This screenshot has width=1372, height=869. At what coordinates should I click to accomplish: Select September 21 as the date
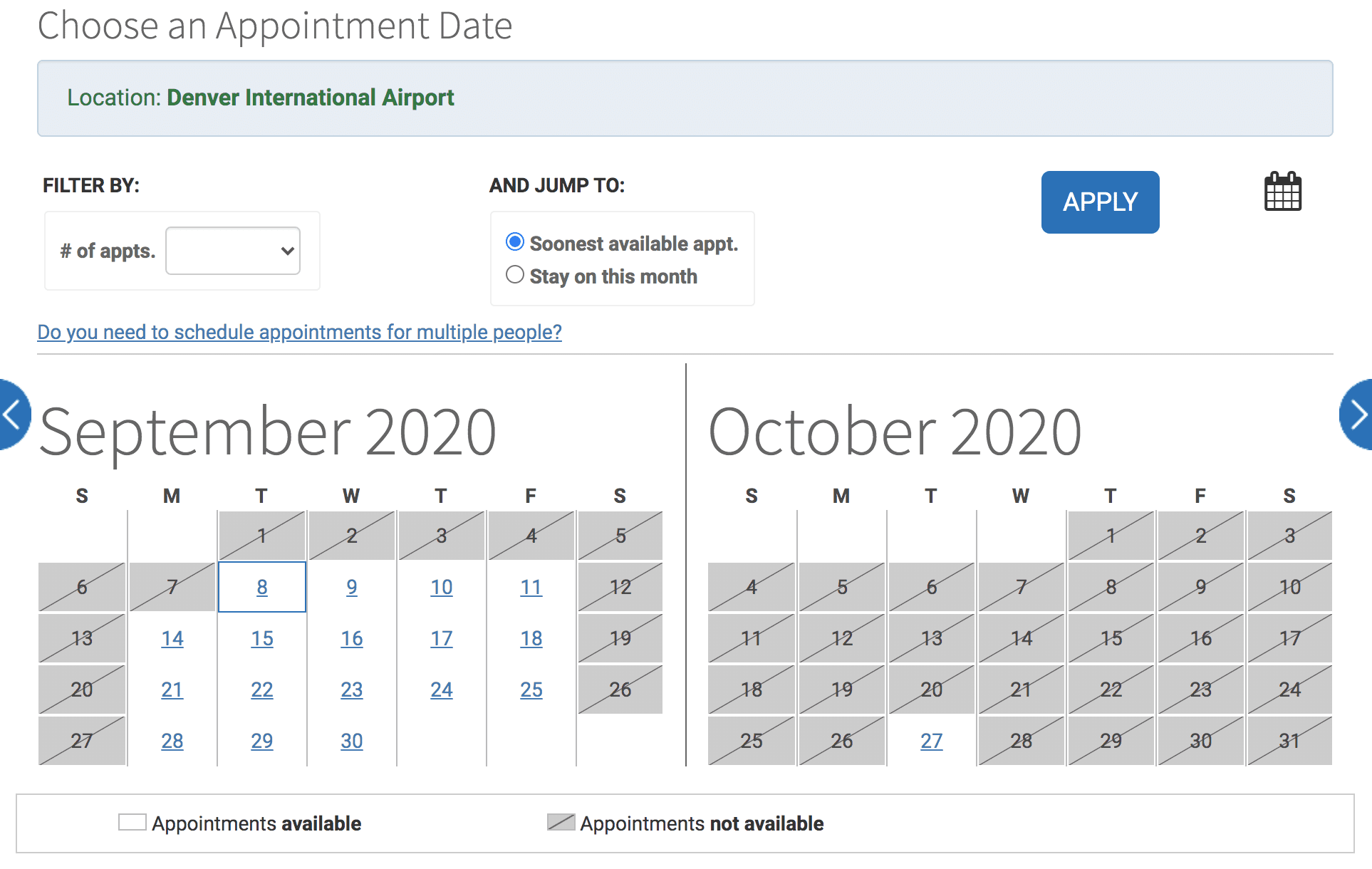point(172,690)
